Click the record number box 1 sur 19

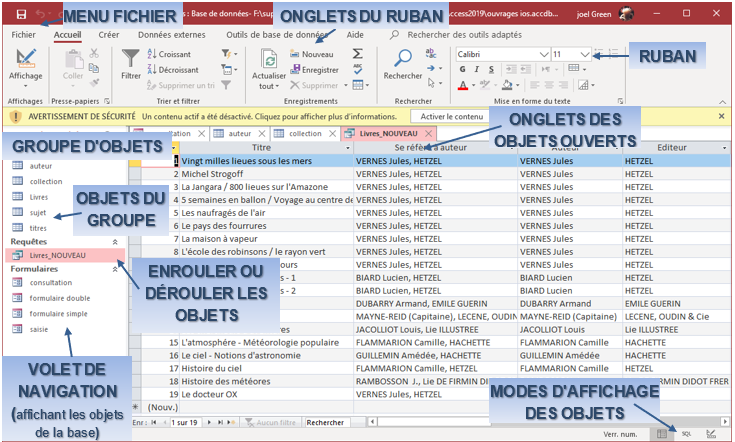tap(186, 422)
